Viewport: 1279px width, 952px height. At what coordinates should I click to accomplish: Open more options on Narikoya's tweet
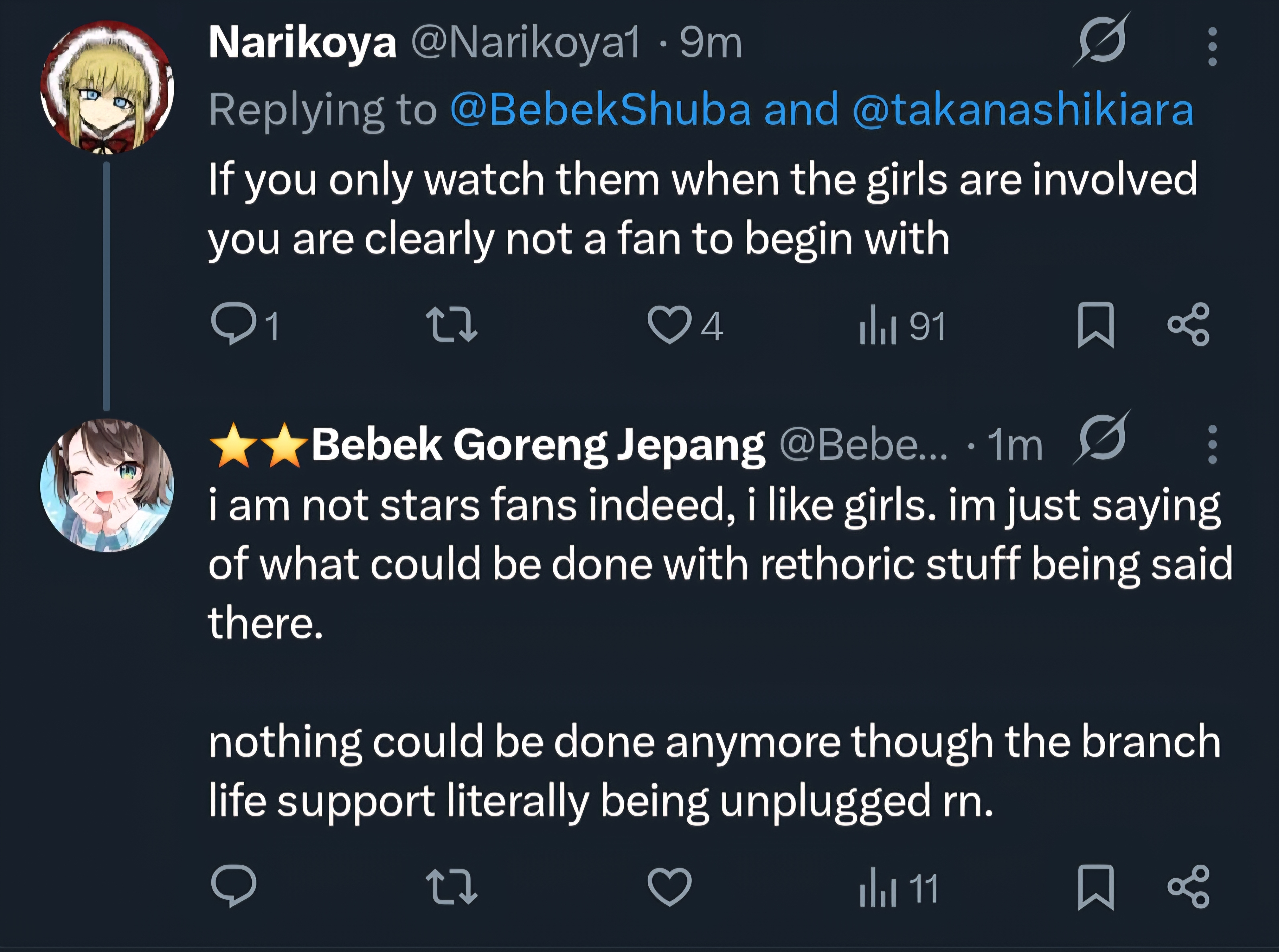coord(1212,46)
